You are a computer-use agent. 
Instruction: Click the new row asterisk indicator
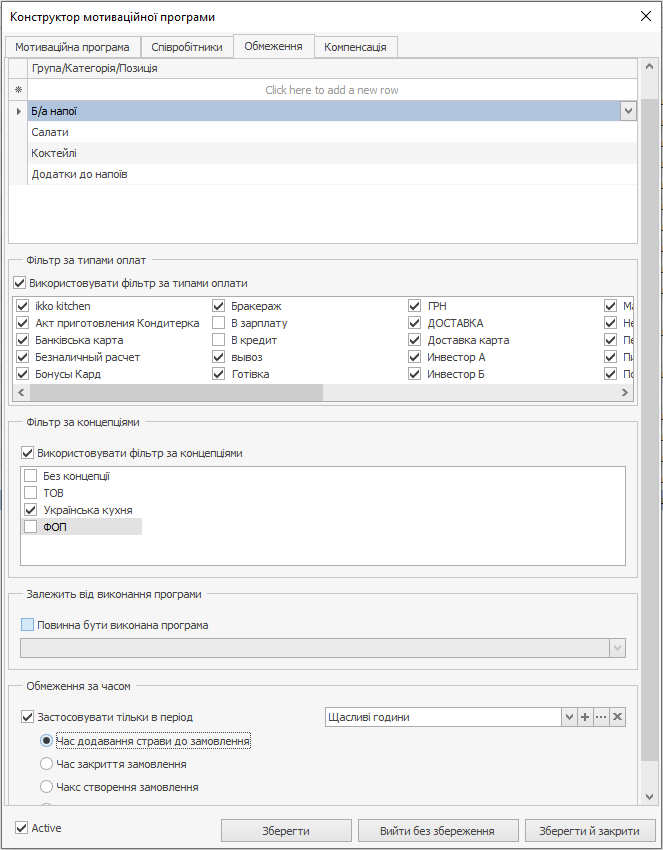(18, 90)
